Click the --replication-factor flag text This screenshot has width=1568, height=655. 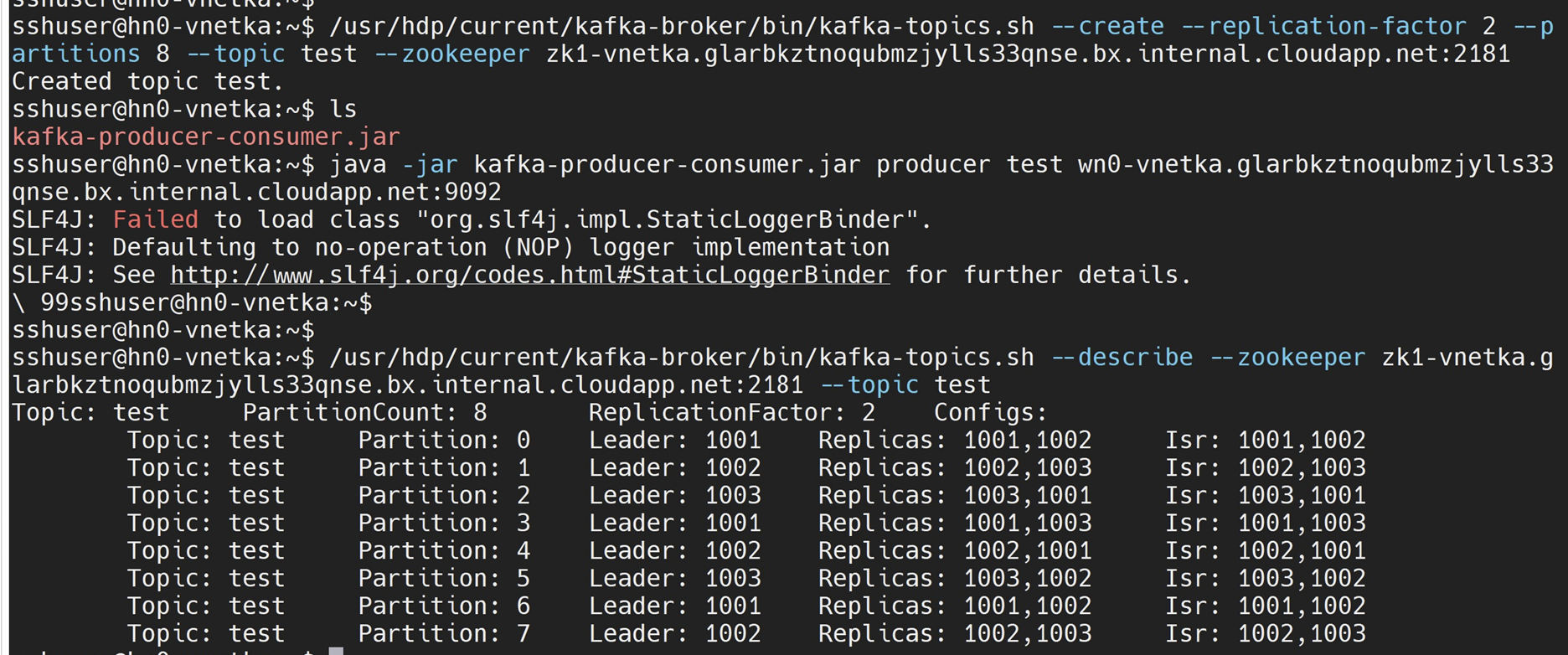pos(1323,26)
